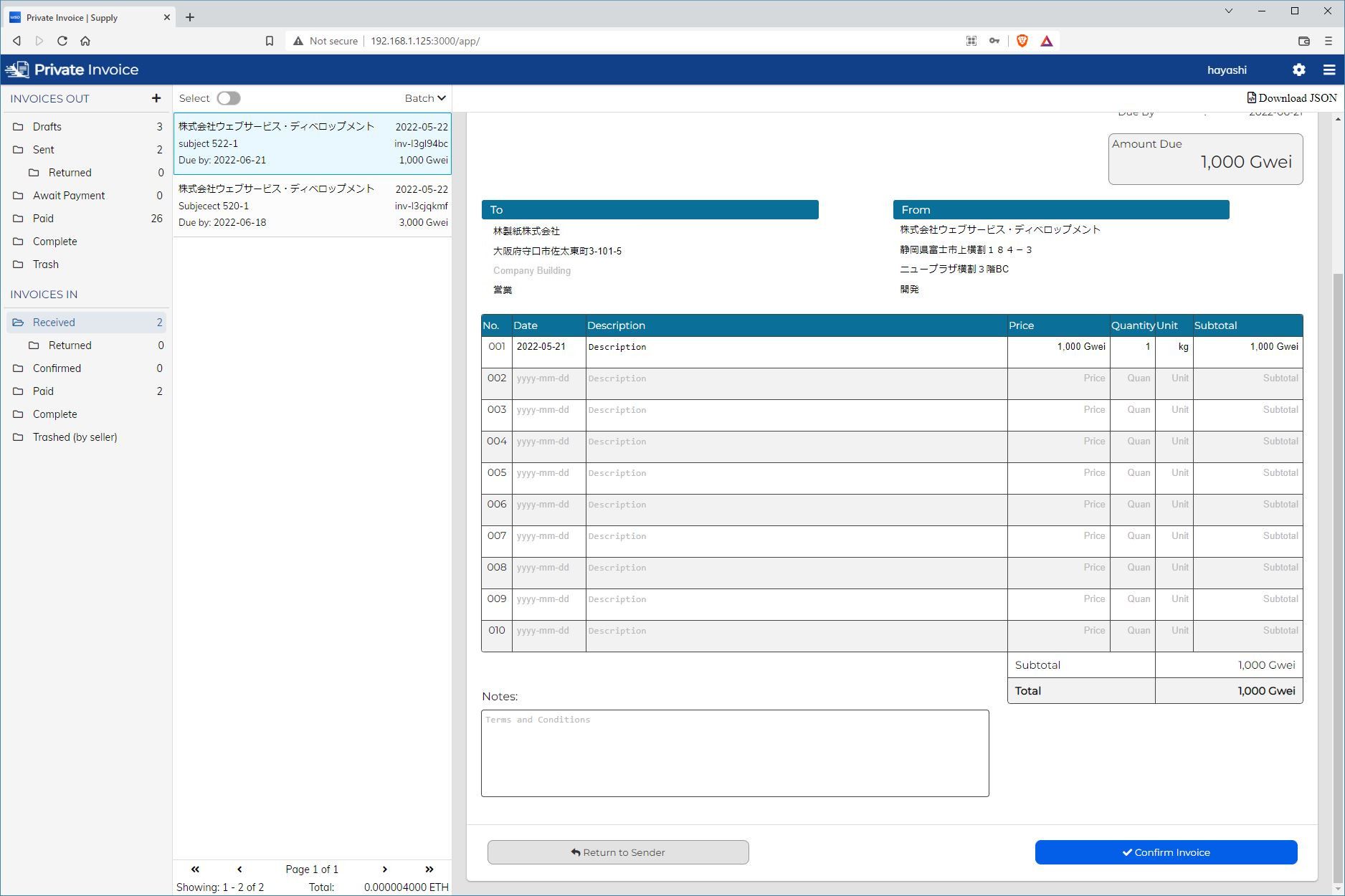Viewport: 1345px width, 896px height.
Task: Click the password key icon in address bar
Action: tap(994, 41)
